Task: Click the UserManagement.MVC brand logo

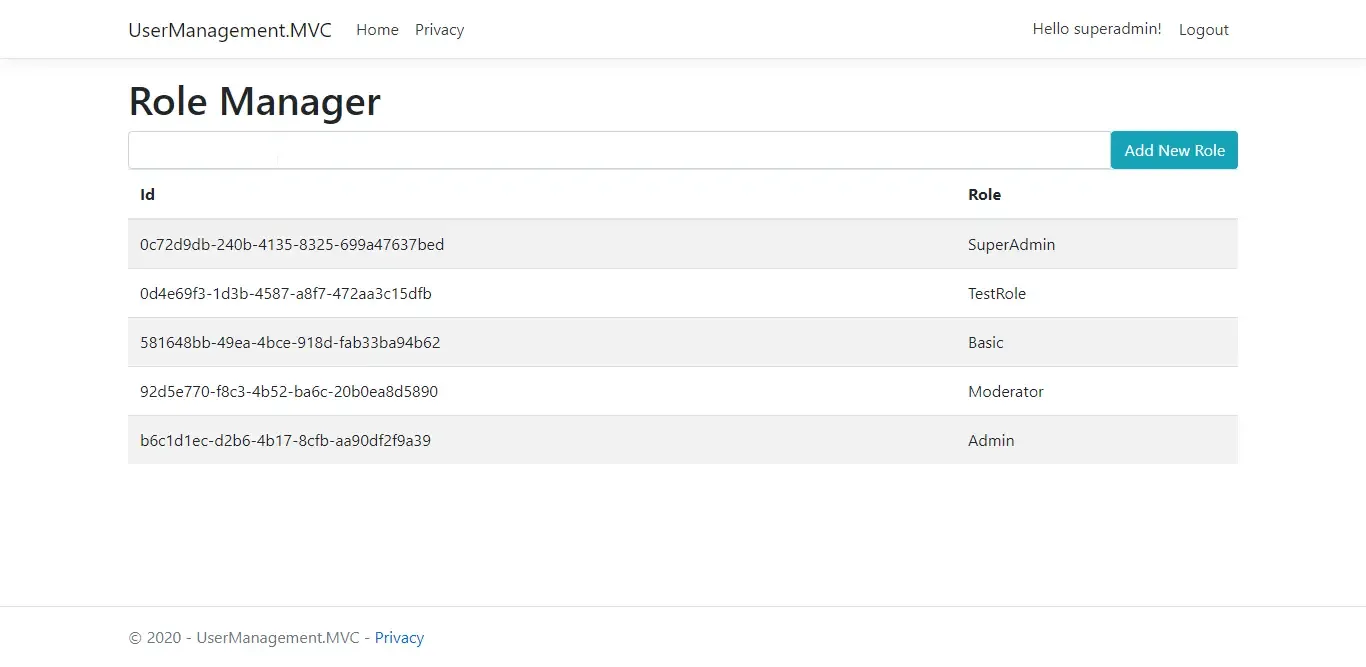Action: (229, 30)
